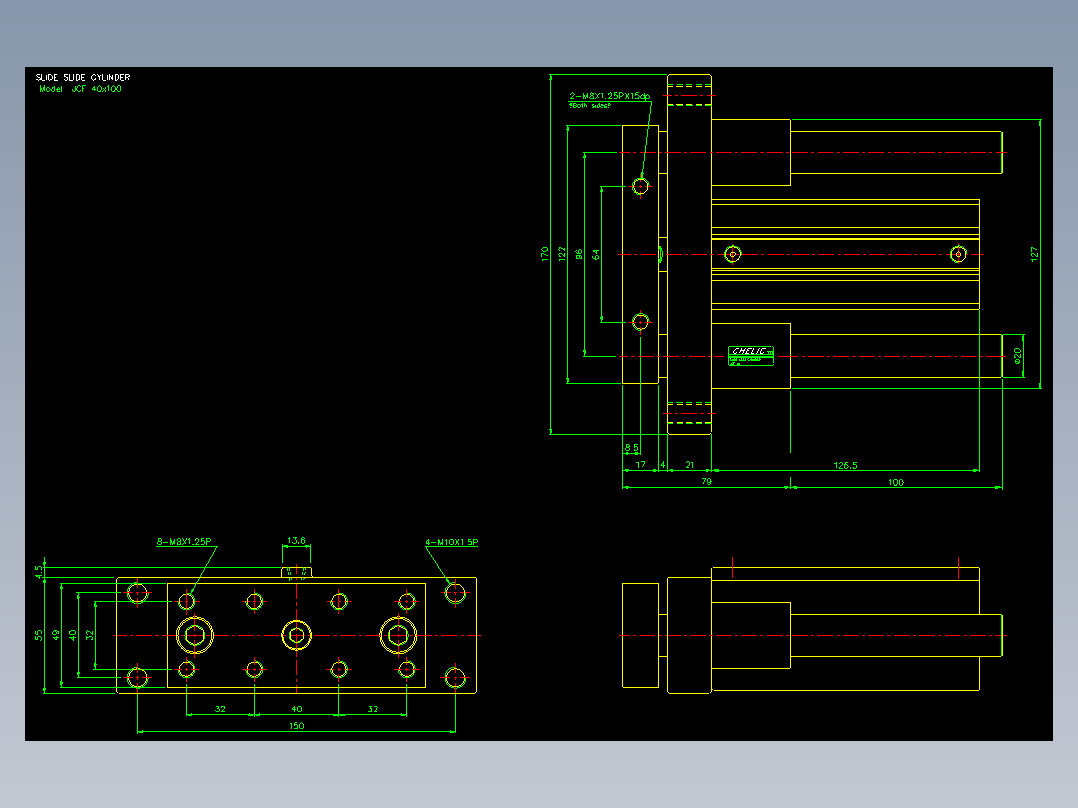Click the "8.5" dimension text

click(x=632, y=448)
